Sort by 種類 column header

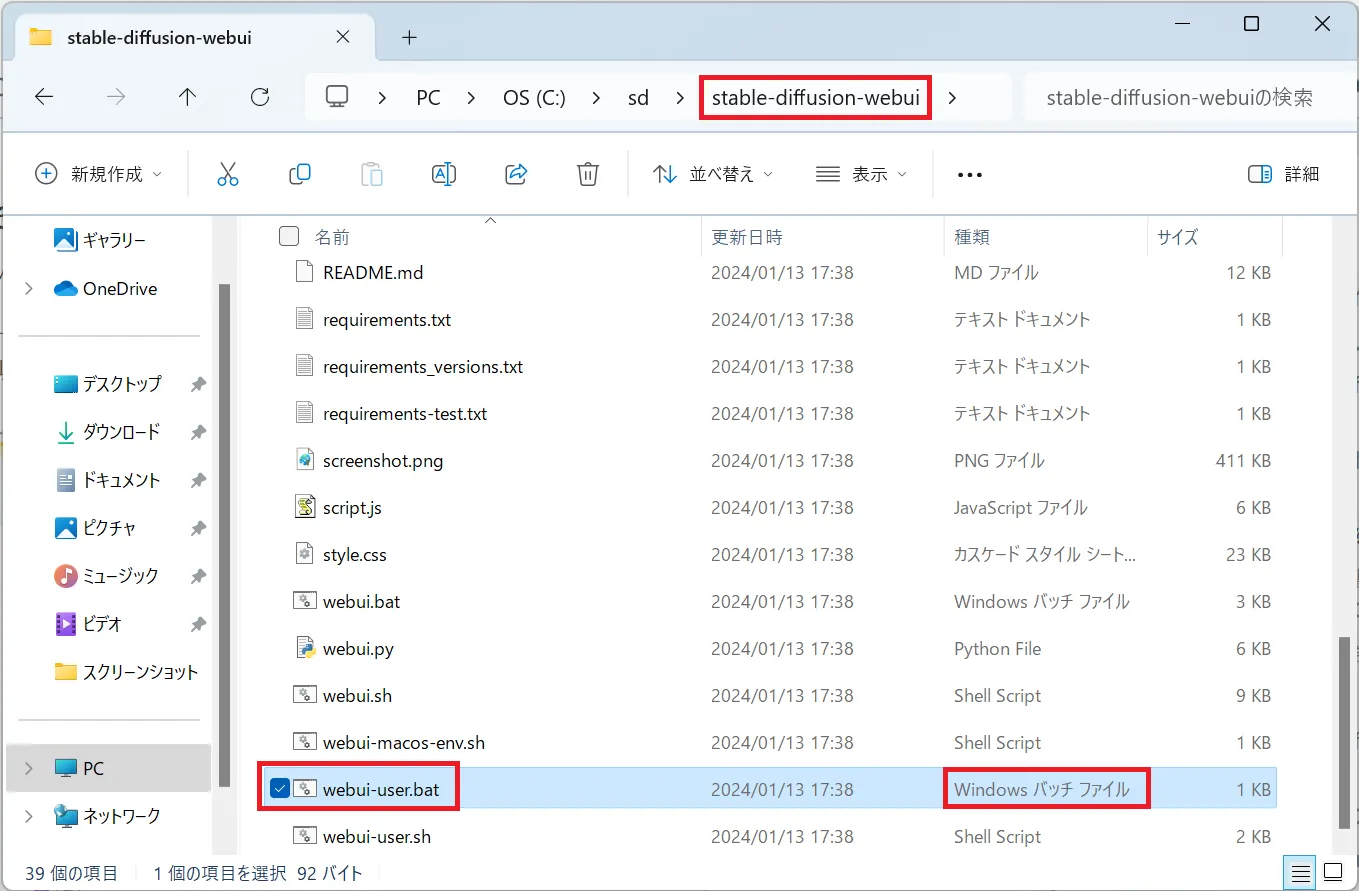pos(972,237)
